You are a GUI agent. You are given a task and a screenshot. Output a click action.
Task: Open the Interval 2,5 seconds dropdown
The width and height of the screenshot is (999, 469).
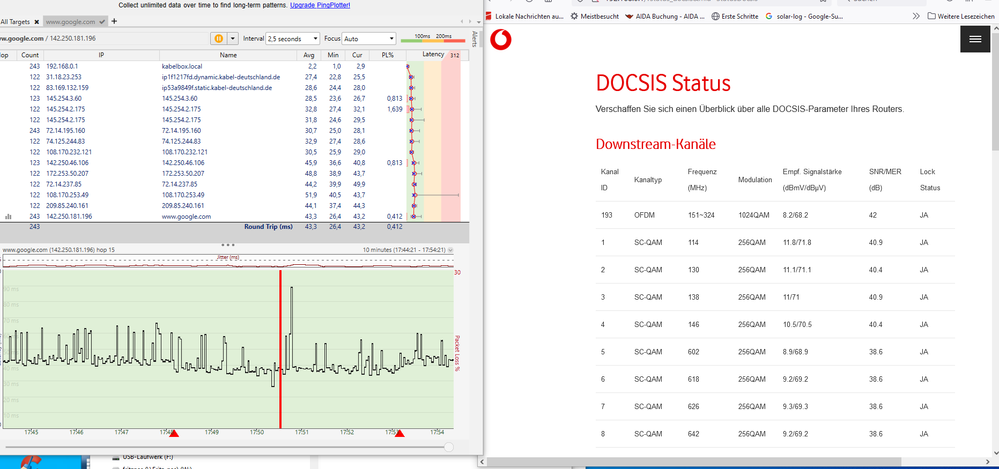292,39
